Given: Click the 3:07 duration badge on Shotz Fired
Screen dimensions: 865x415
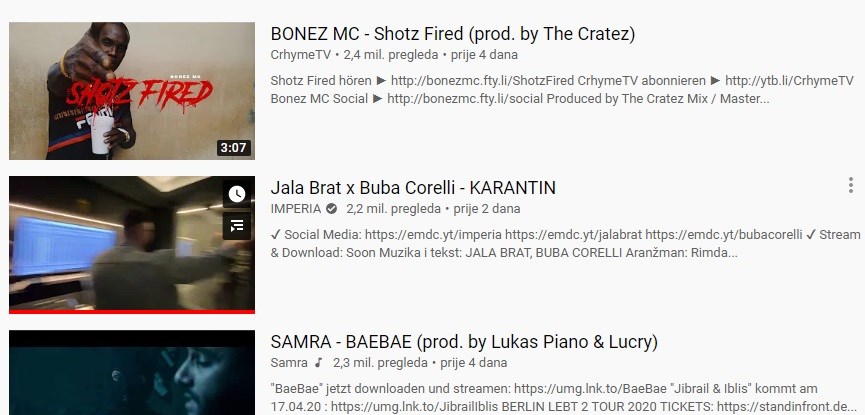Looking at the screenshot, I should coord(234,148).
